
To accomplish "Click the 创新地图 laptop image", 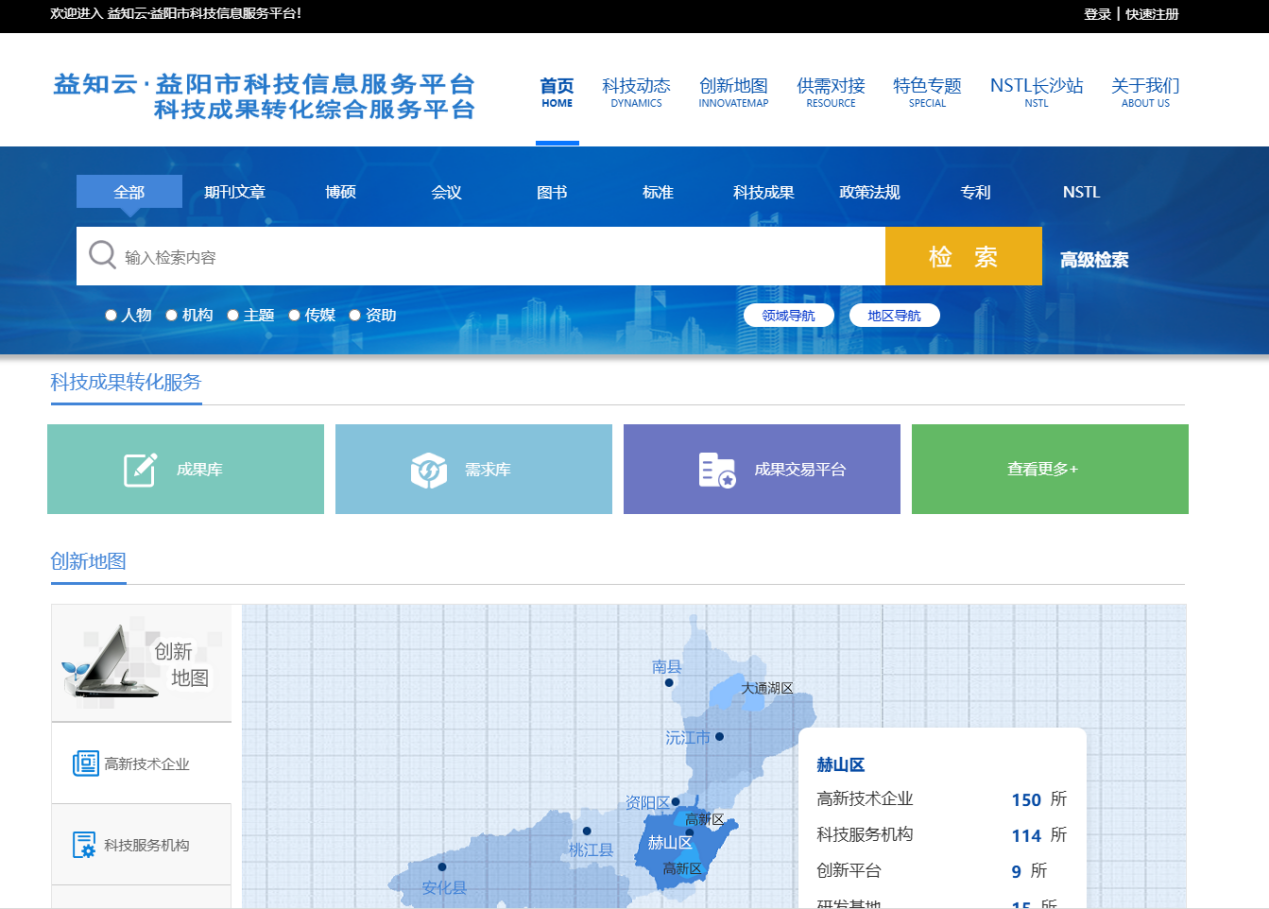I will pyautogui.click(x=112, y=662).
